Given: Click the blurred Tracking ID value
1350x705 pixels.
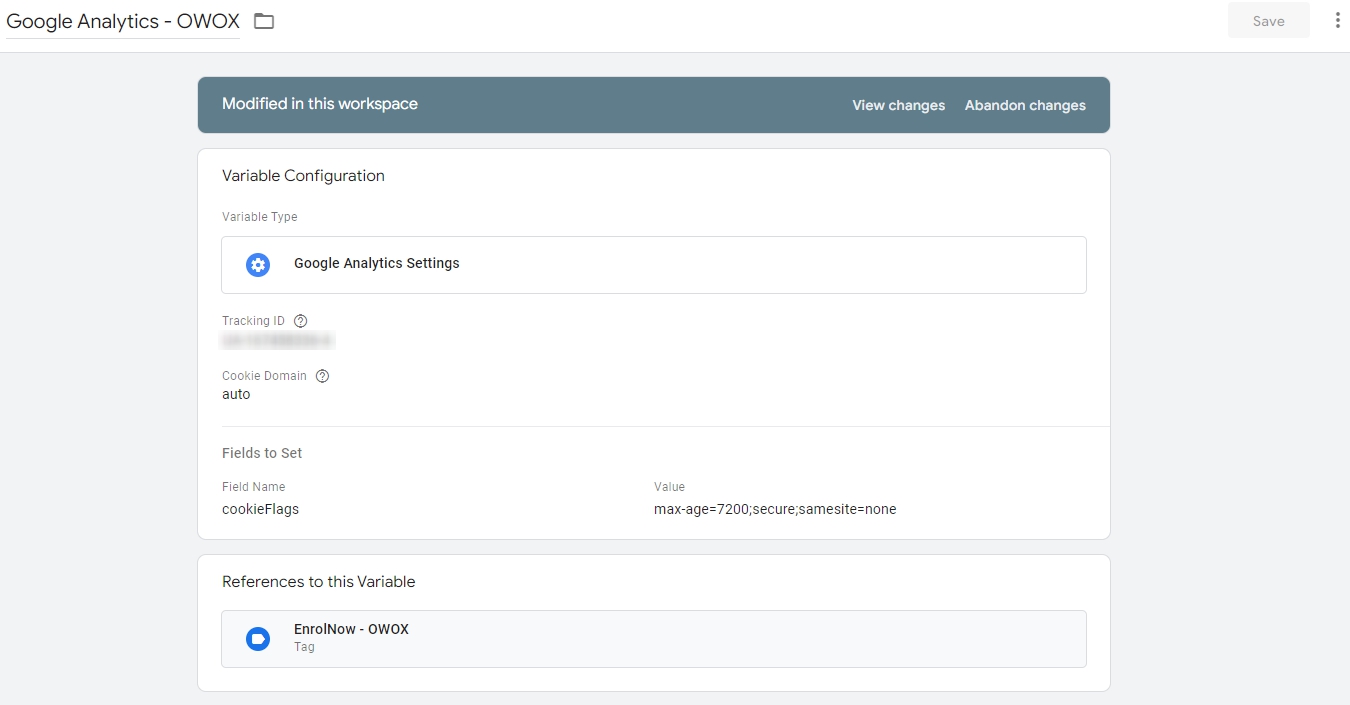Looking at the screenshot, I should click(277, 341).
